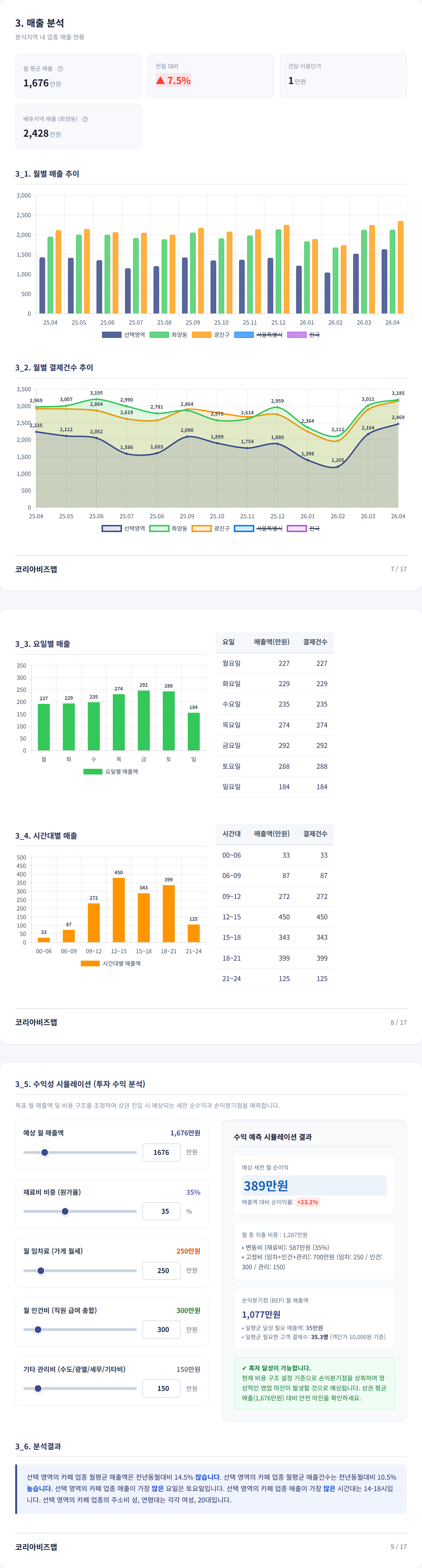Enable 전국 legend in monthly sales chart

[x=303, y=335]
